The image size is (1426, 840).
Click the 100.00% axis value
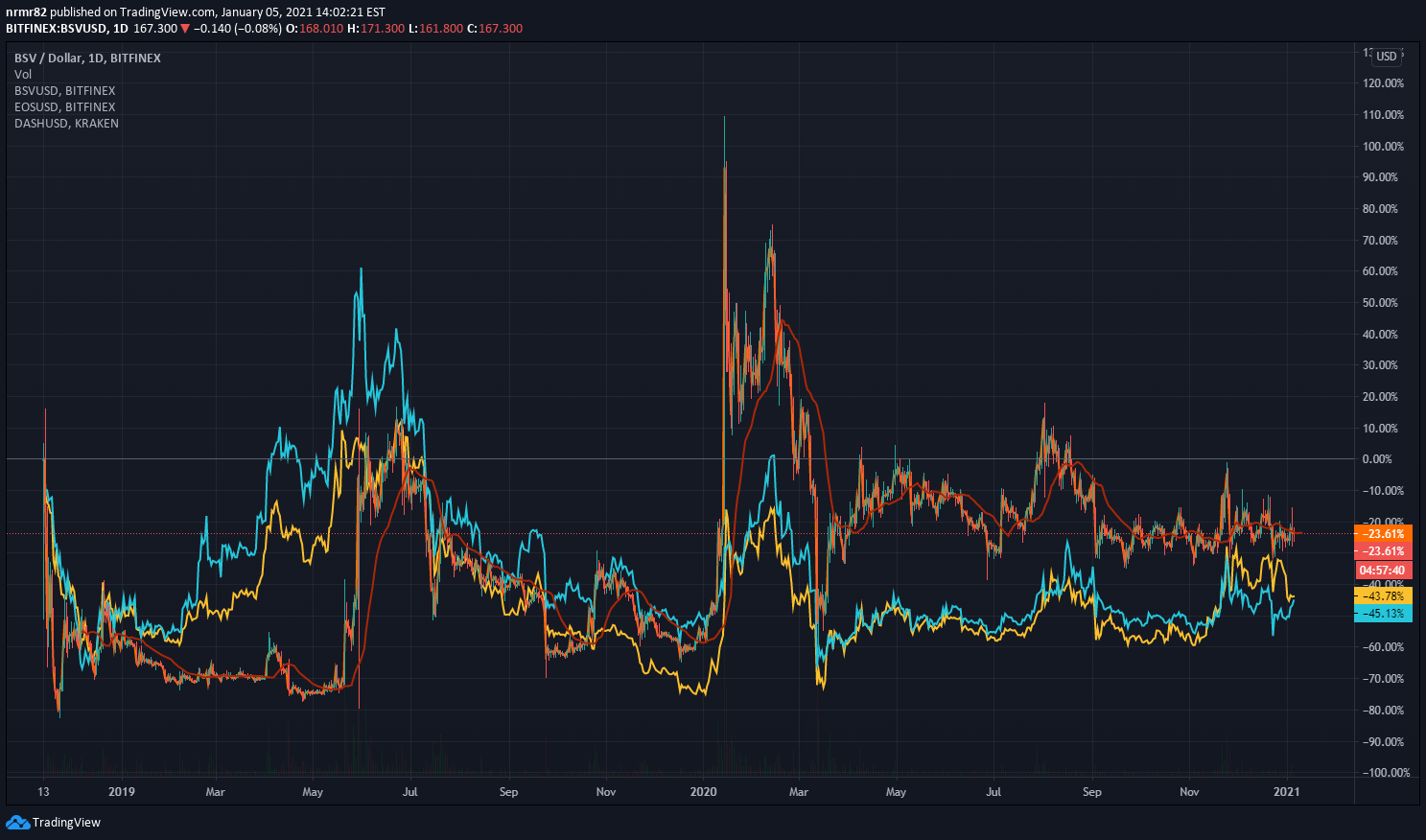coord(1383,147)
